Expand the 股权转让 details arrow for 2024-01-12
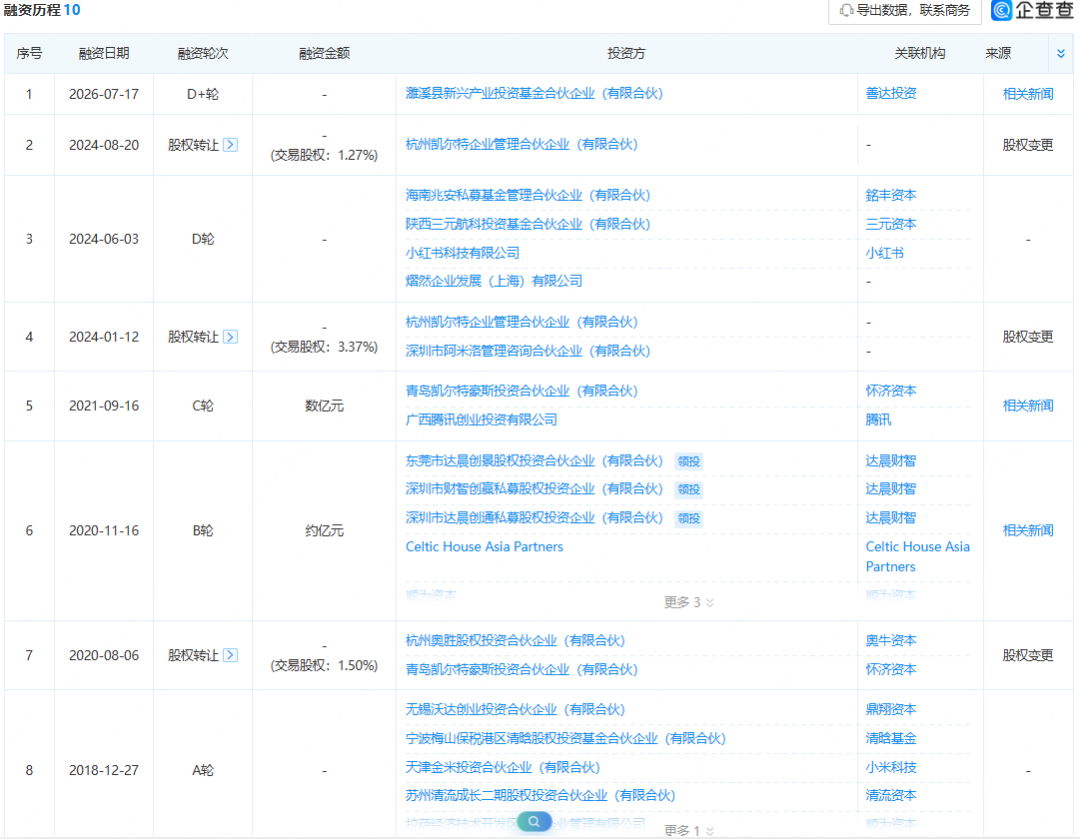Image resolution: width=1080 pixels, height=839 pixels. [231, 337]
